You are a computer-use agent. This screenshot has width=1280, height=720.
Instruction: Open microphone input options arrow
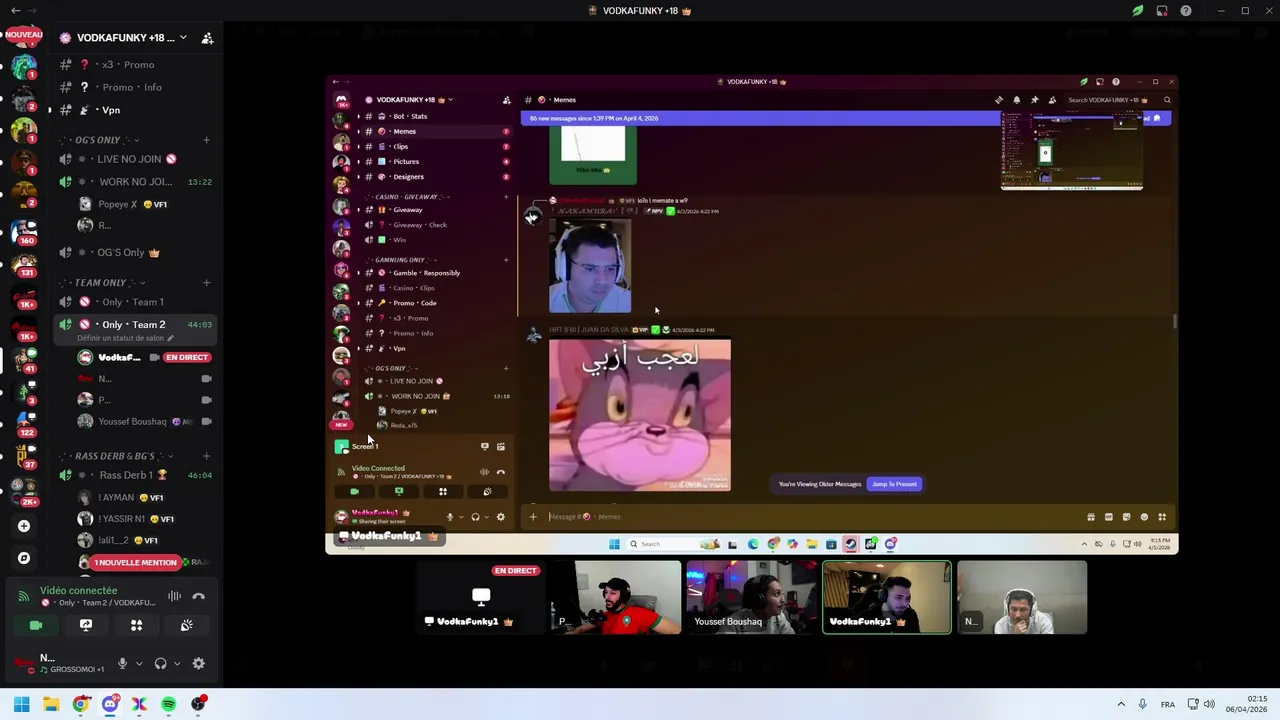139,663
